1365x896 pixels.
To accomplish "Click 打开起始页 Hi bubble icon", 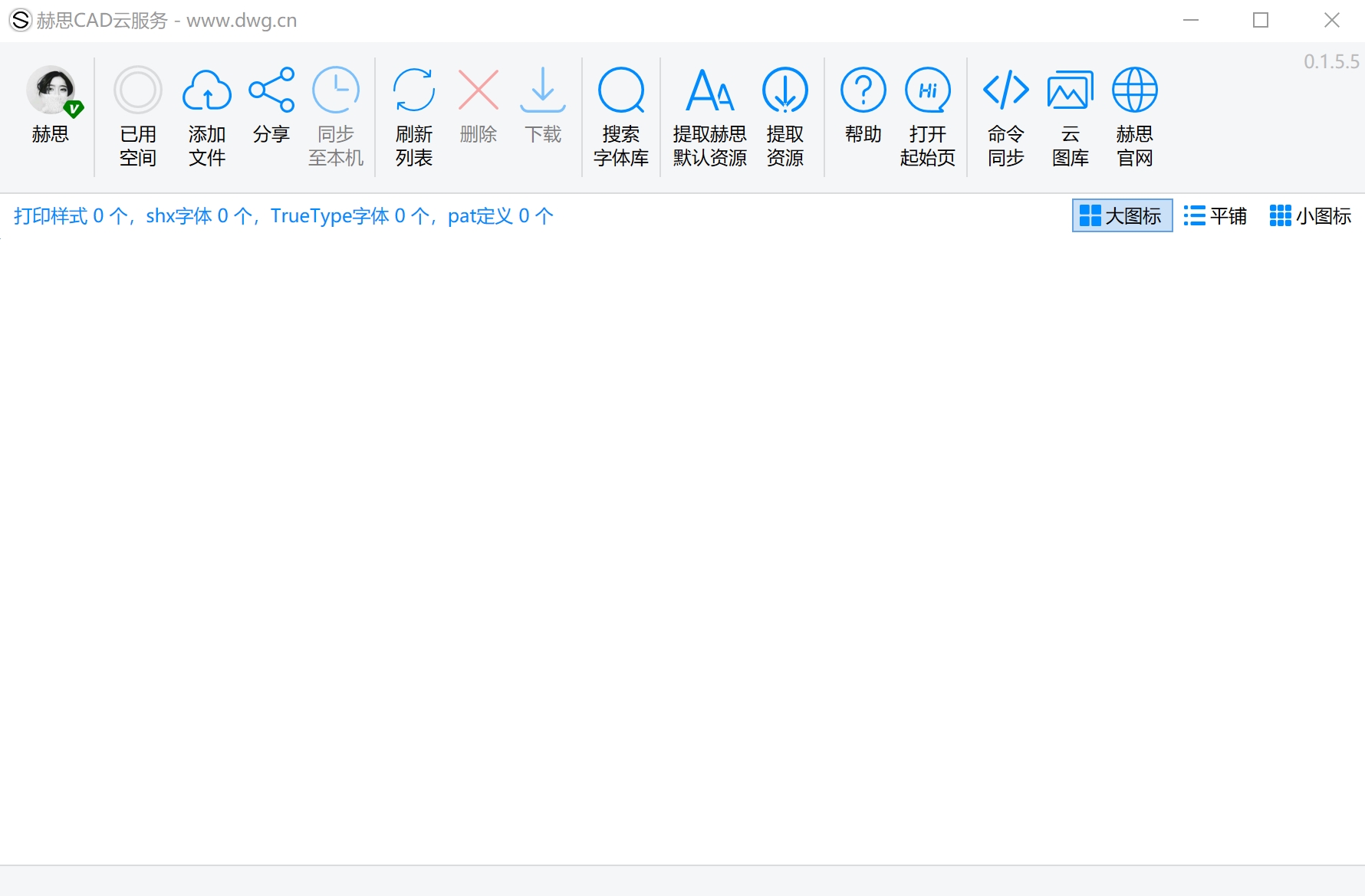I will point(928,90).
